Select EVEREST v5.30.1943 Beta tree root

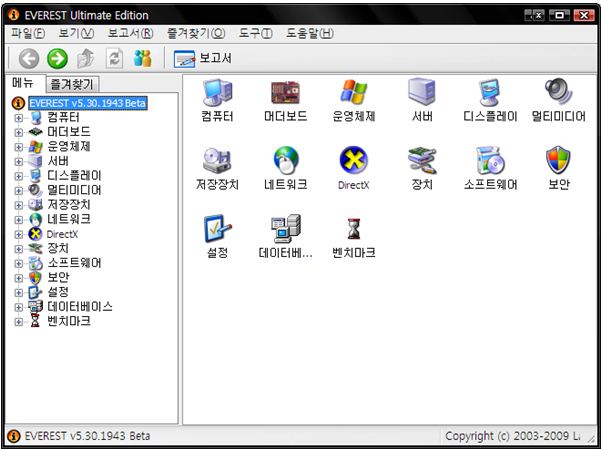[88, 103]
